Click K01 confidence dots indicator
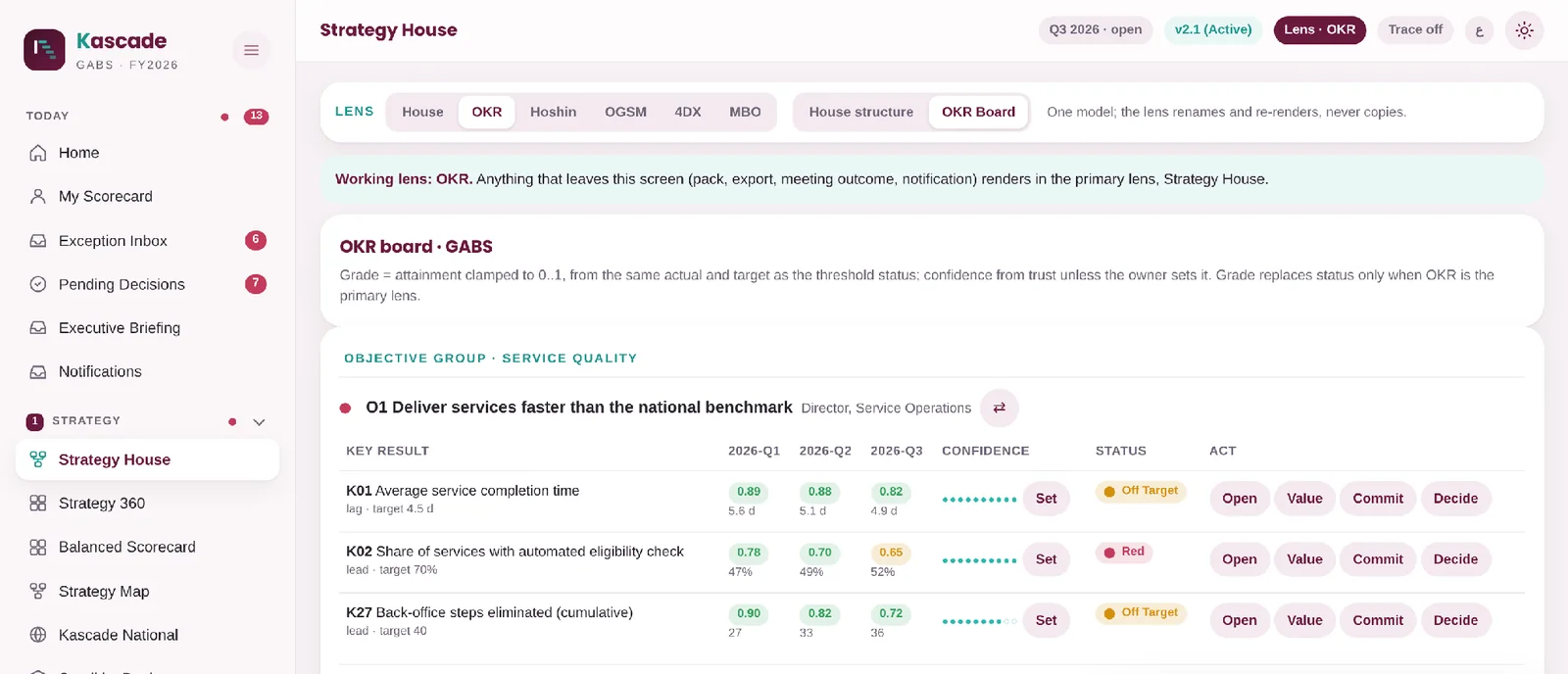Image resolution: width=1568 pixels, height=674 pixels. pyautogui.click(x=979, y=500)
